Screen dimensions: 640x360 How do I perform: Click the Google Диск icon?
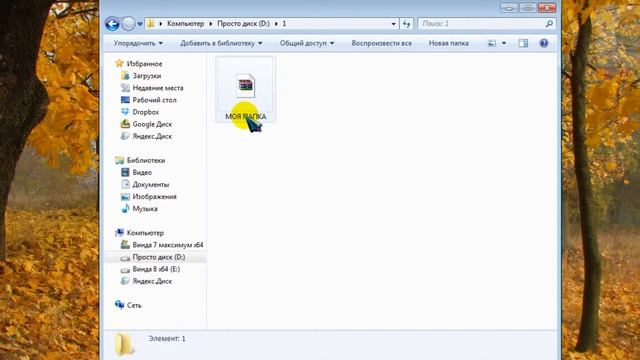(x=125, y=124)
